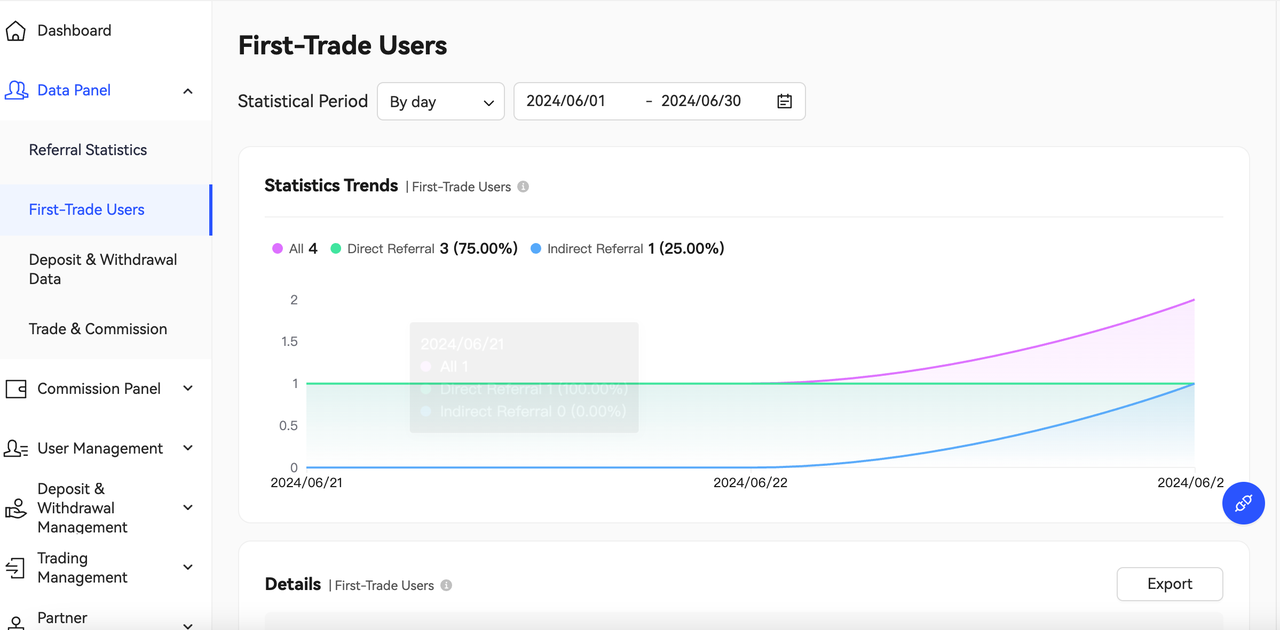The height and width of the screenshot is (630, 1280).
Task: Collapse the Data Panel section chevron
Action: click(x=188, y=91)
